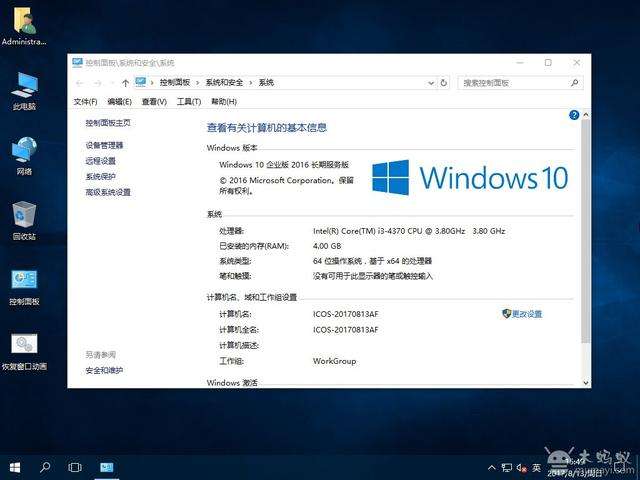Image resolution: width=640 pixels, height=480 pixels.
Task: Open 设备管理器 link
Action: pyautogui.click(x=104, y=145)
